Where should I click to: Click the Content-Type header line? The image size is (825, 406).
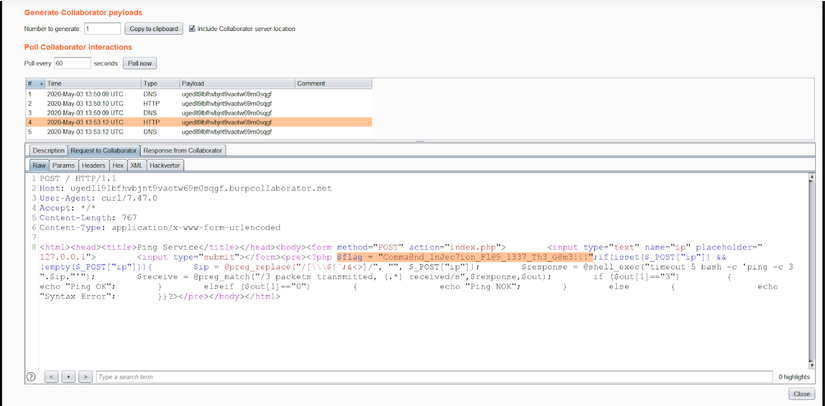[160, 227]
